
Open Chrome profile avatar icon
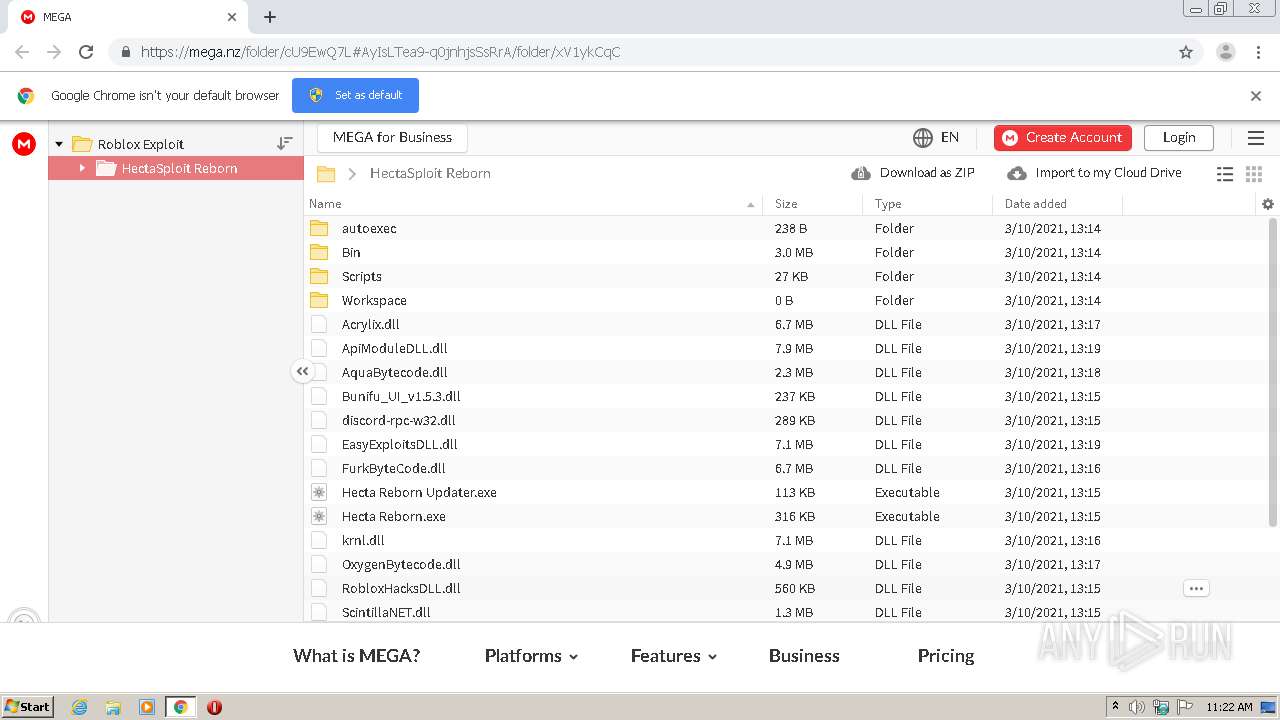tap(1226, 52)
